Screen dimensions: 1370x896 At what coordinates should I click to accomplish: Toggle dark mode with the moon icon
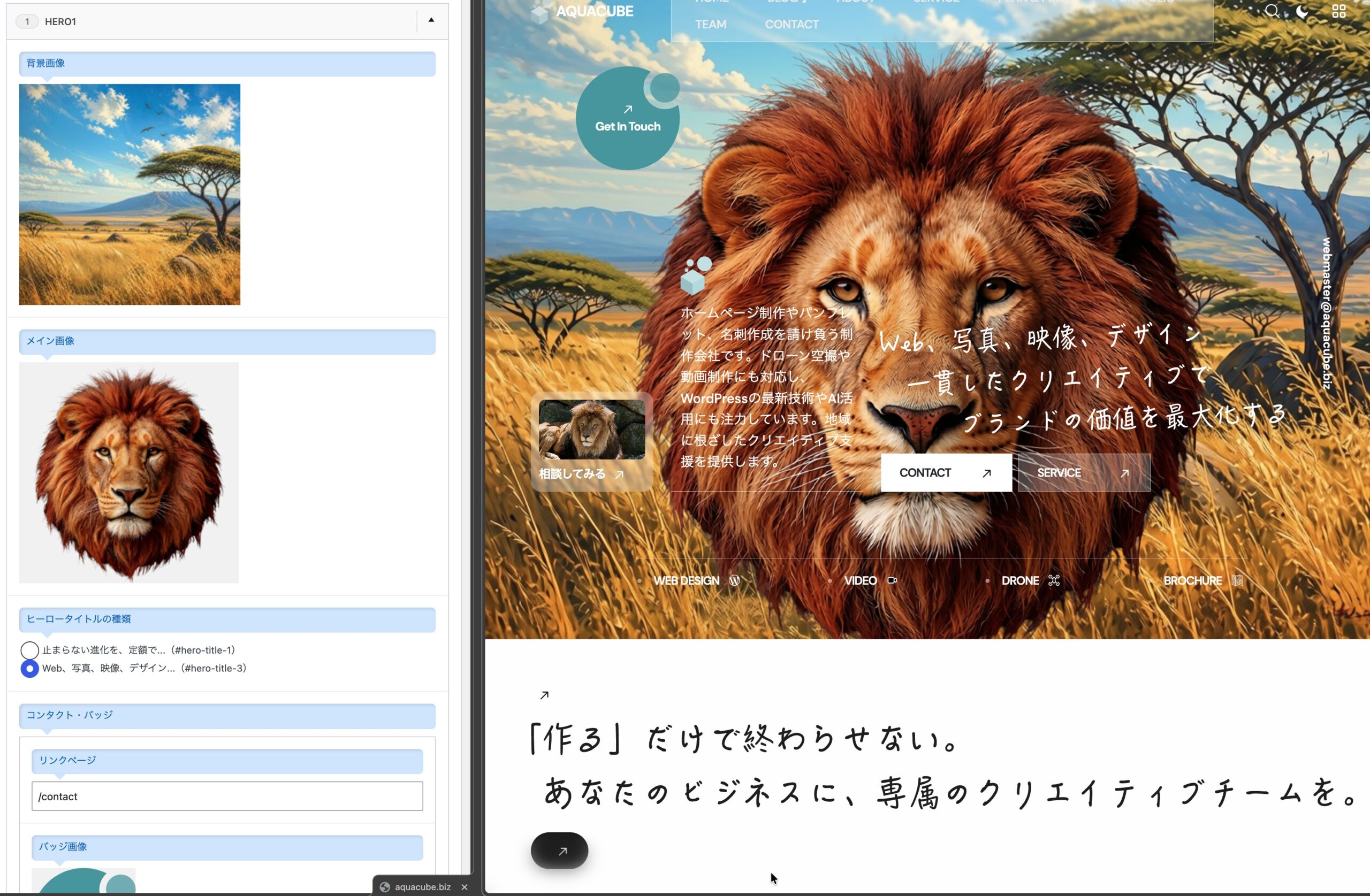click(x=1302, y=11)
